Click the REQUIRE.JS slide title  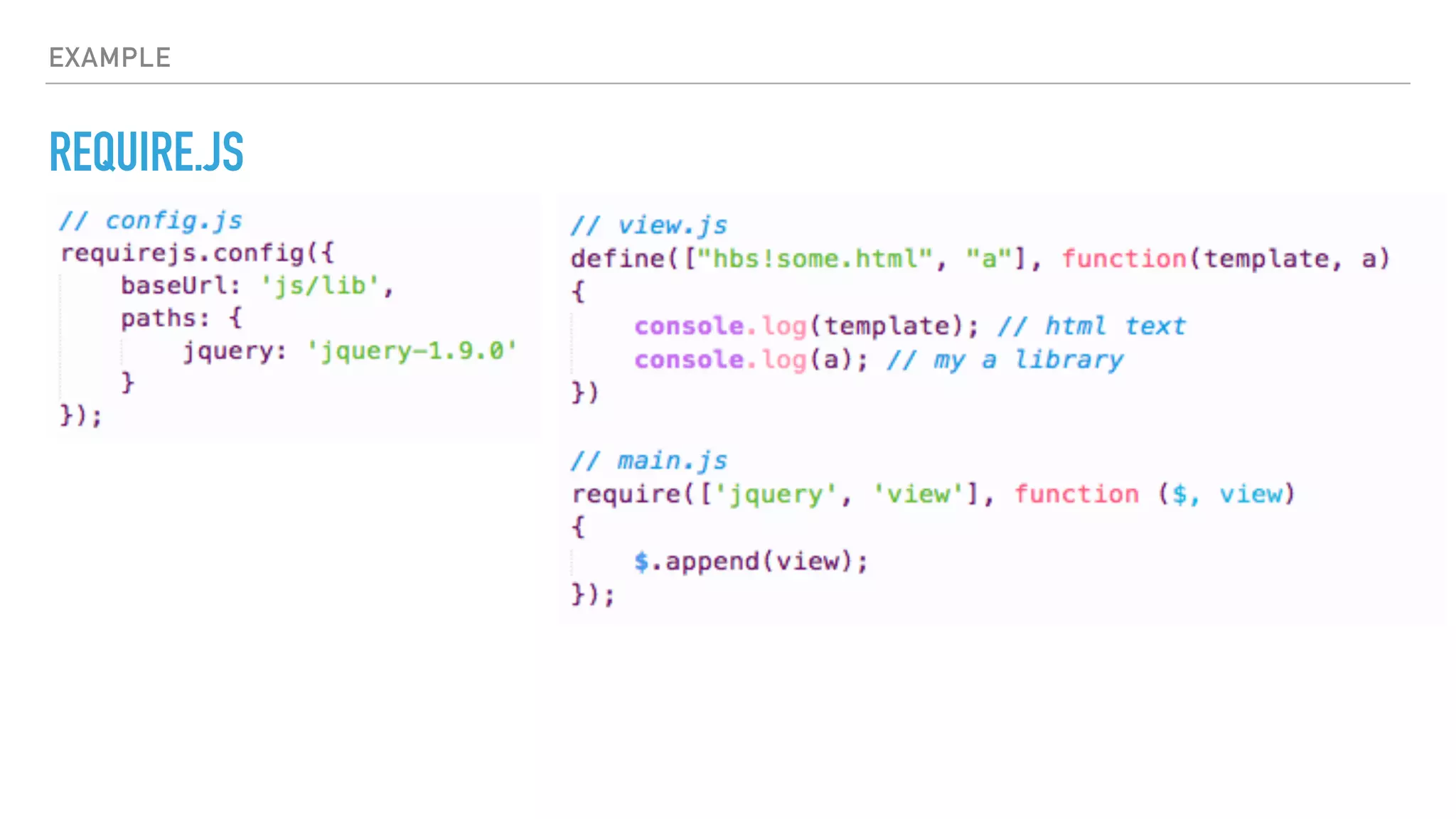click(146, 151)
